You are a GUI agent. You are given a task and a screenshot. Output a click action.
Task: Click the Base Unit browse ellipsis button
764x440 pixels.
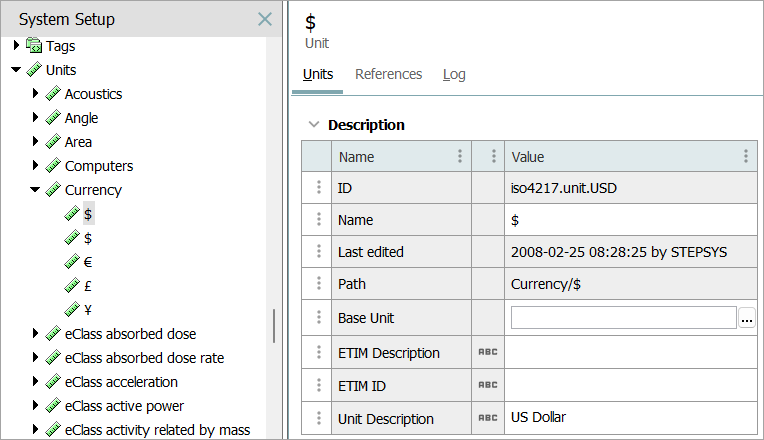coord(746,318)
